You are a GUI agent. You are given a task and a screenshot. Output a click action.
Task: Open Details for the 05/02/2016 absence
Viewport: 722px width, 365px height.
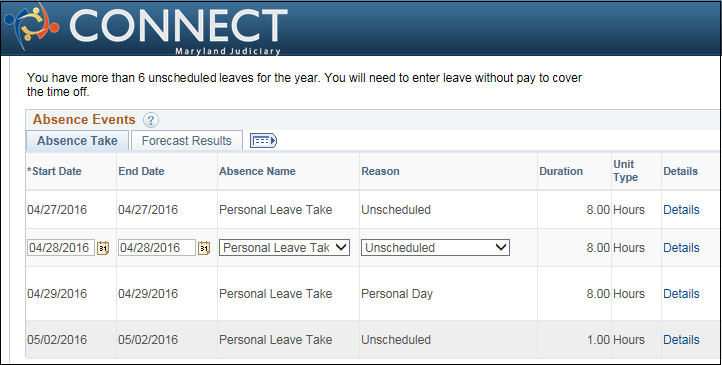coord(681,340)
